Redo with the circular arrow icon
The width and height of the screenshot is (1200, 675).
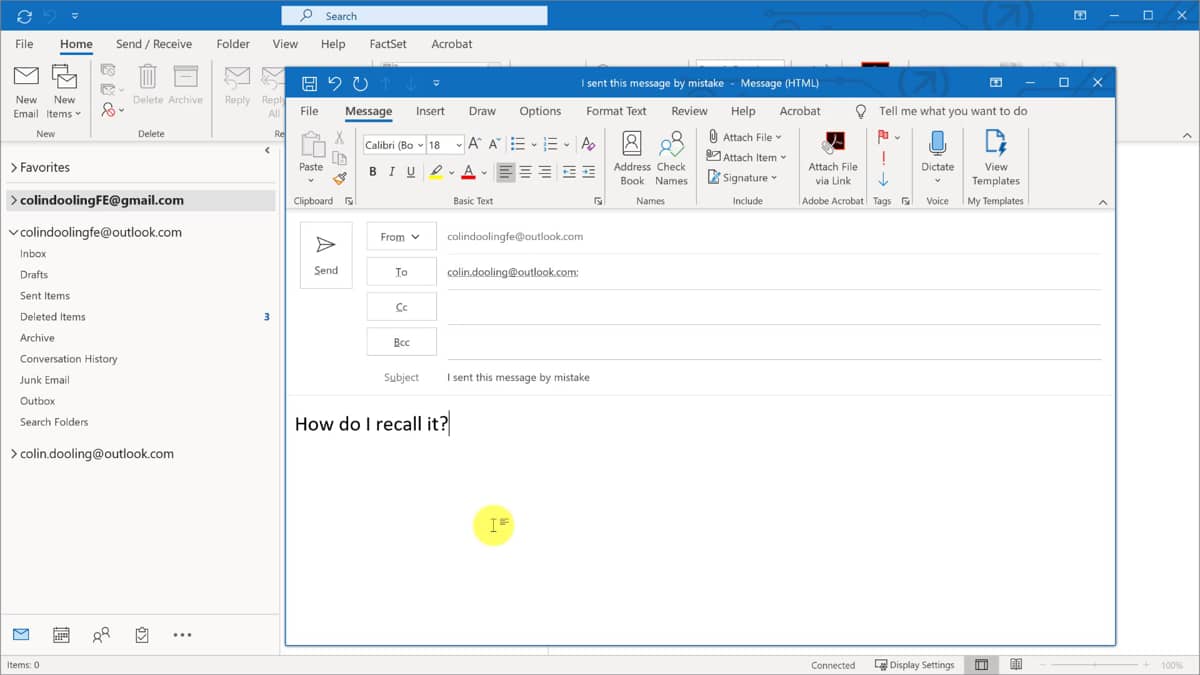(360, 83)
